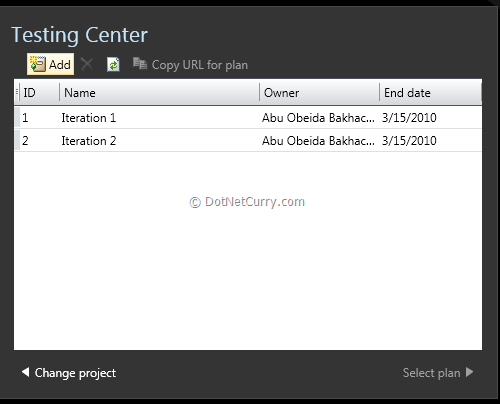The height and width of the screenshot is (404, 500).
Task: Click the Select plan link
Action: 431,373
